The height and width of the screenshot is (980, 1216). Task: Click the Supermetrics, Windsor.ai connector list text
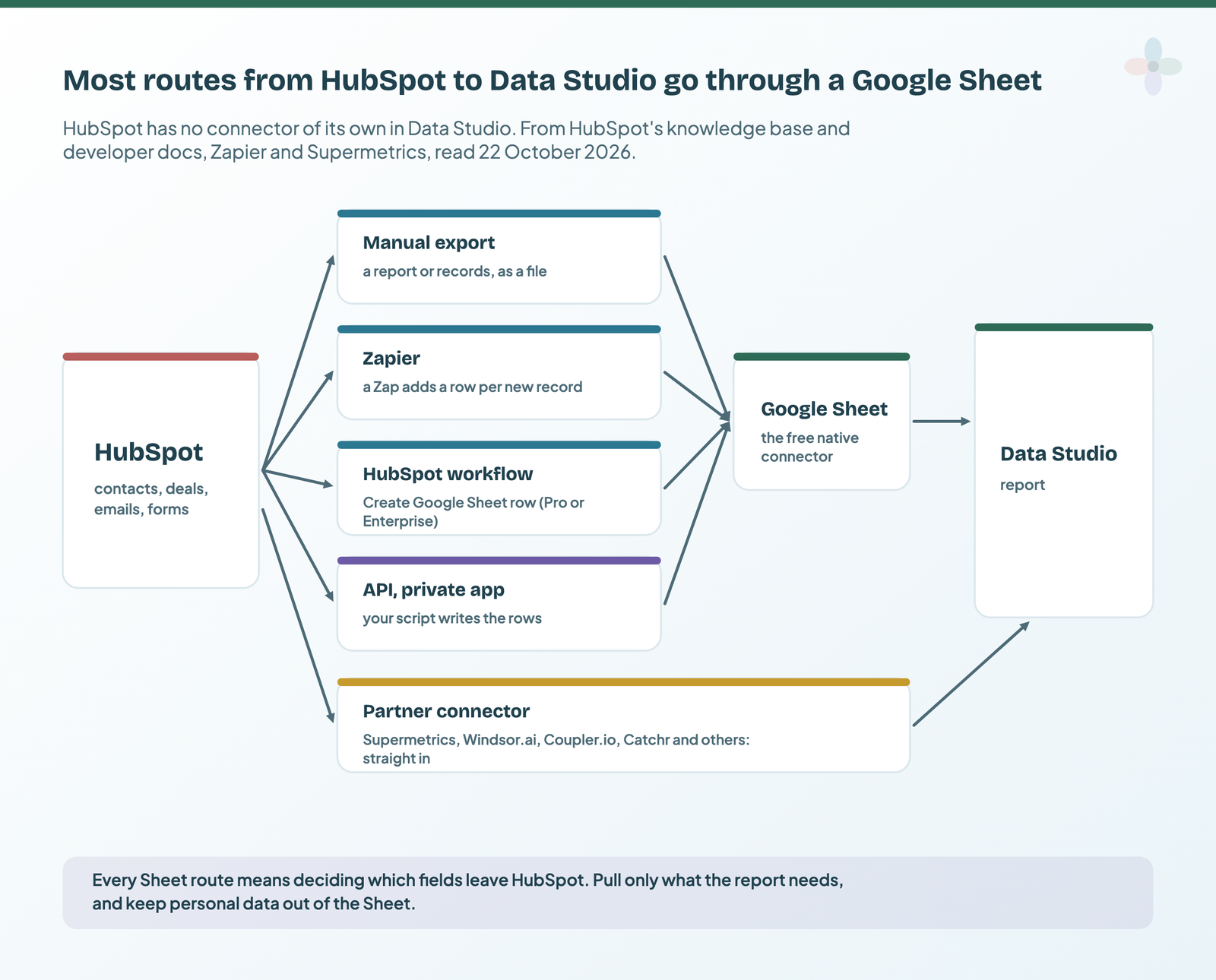point(556,749)
